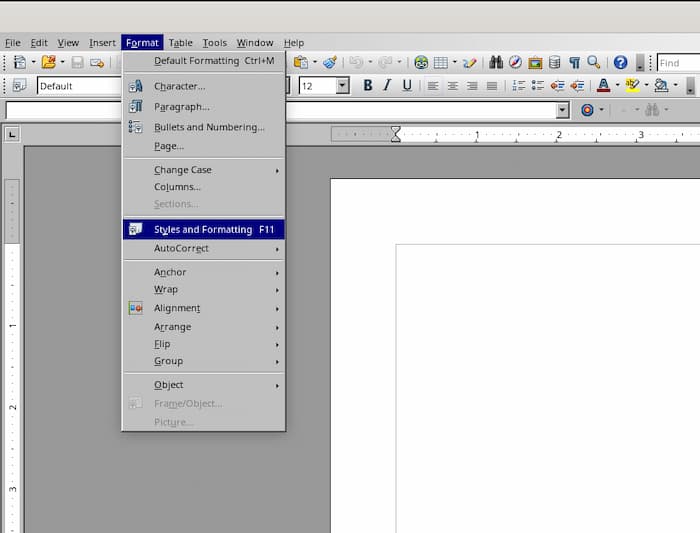The height and width of the screenshot is (533, 700).
Task: Toggle numbered list icon
Action: [518, 85]
